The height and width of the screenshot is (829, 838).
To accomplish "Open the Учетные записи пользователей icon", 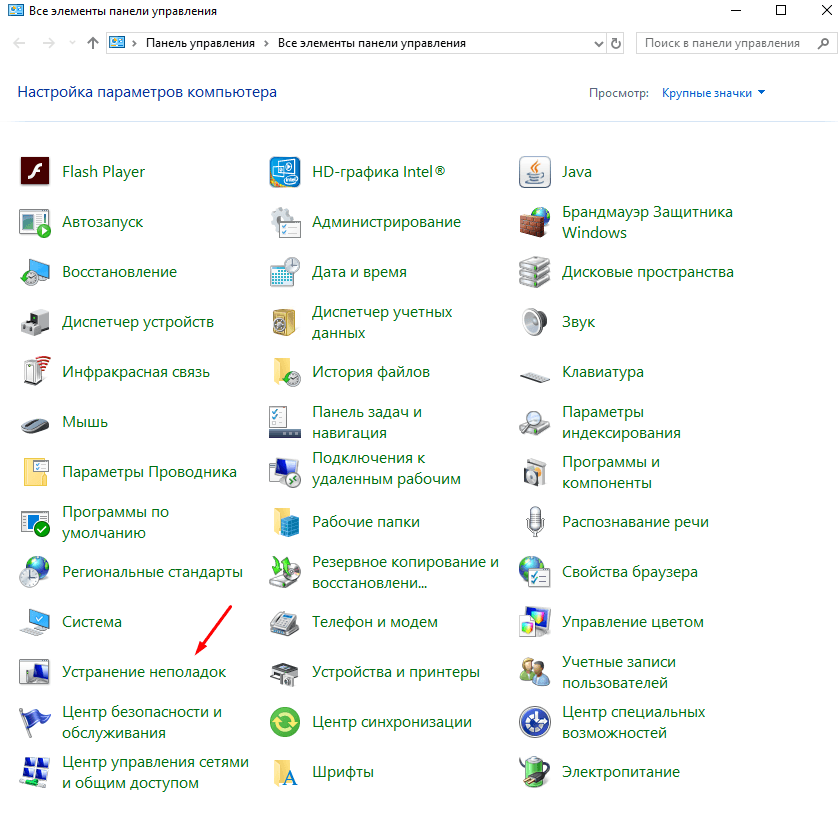I will [x=534, y=672].
